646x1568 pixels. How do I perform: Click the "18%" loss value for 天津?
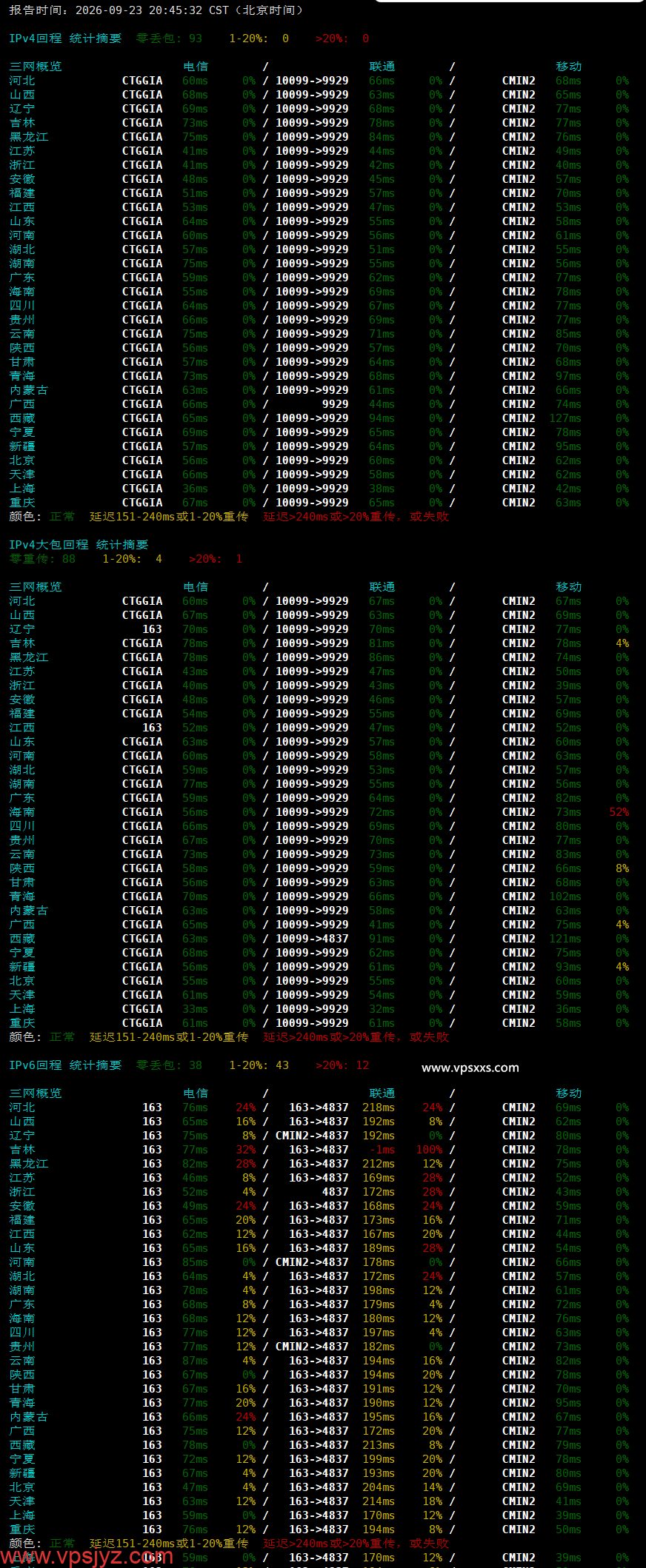[x=432, y=1501]
